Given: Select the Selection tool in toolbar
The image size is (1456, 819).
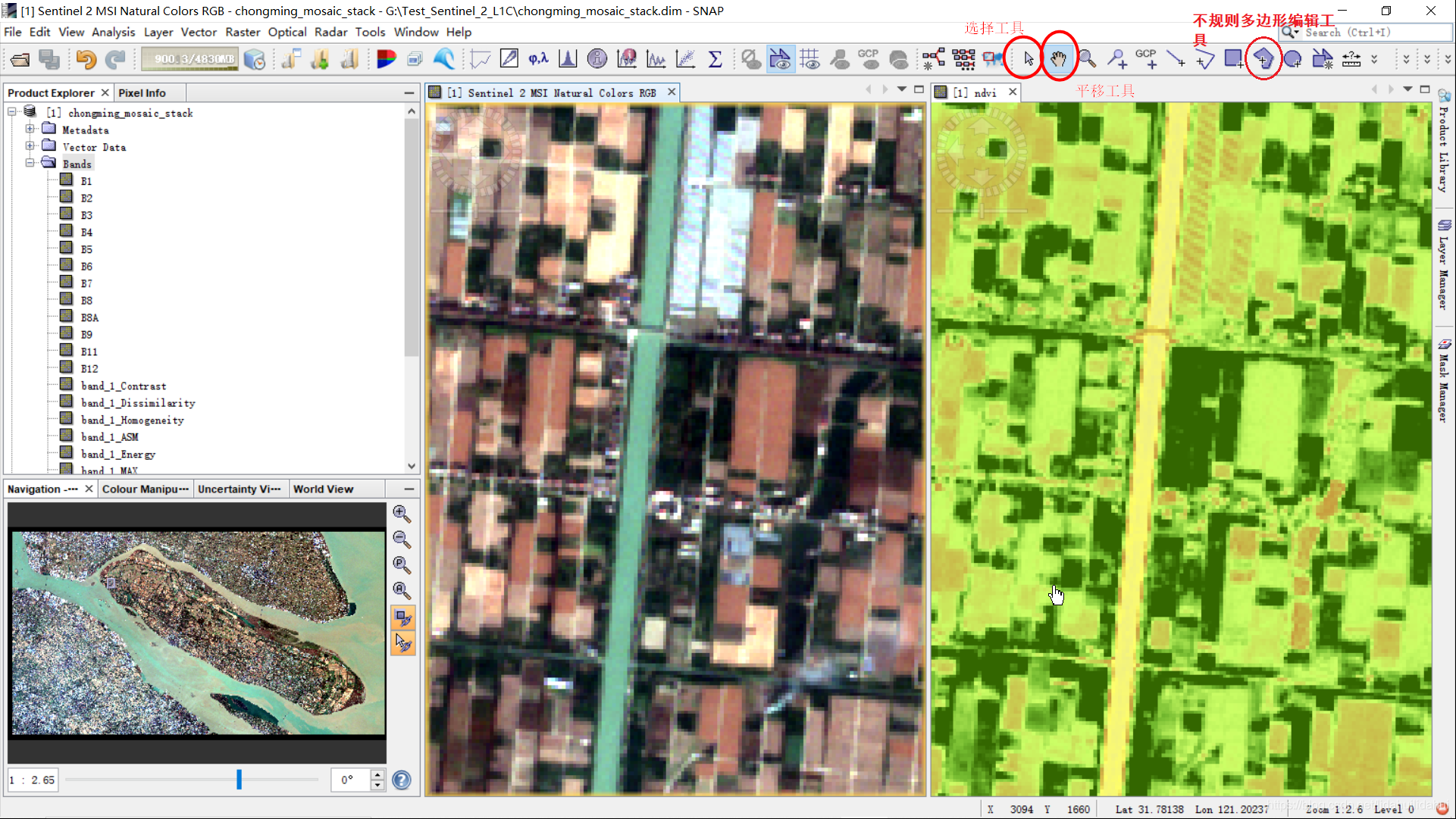Looking at the screenshot, I should [x=1026, y=58].
